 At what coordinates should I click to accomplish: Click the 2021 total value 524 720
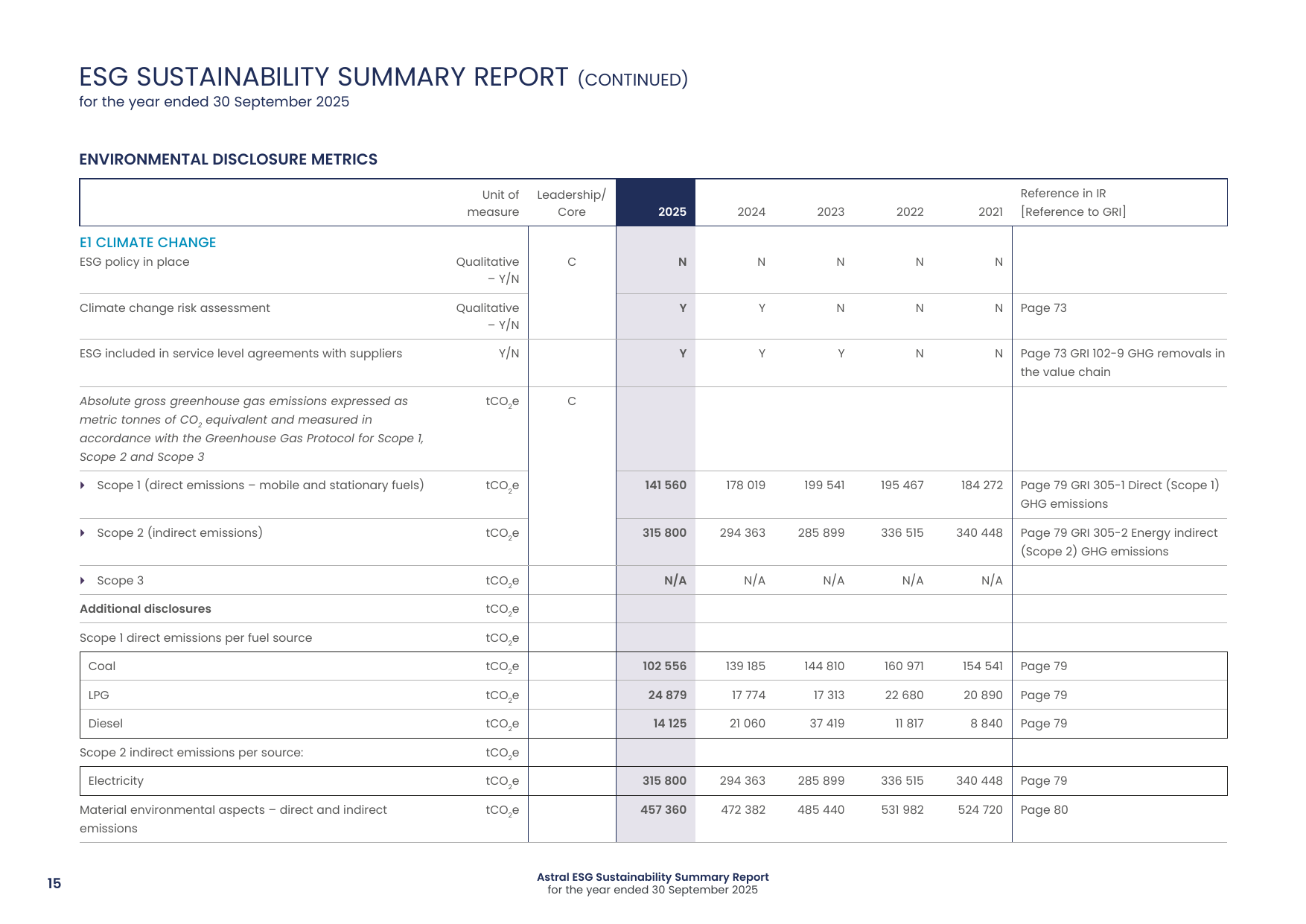pos(981,810)
